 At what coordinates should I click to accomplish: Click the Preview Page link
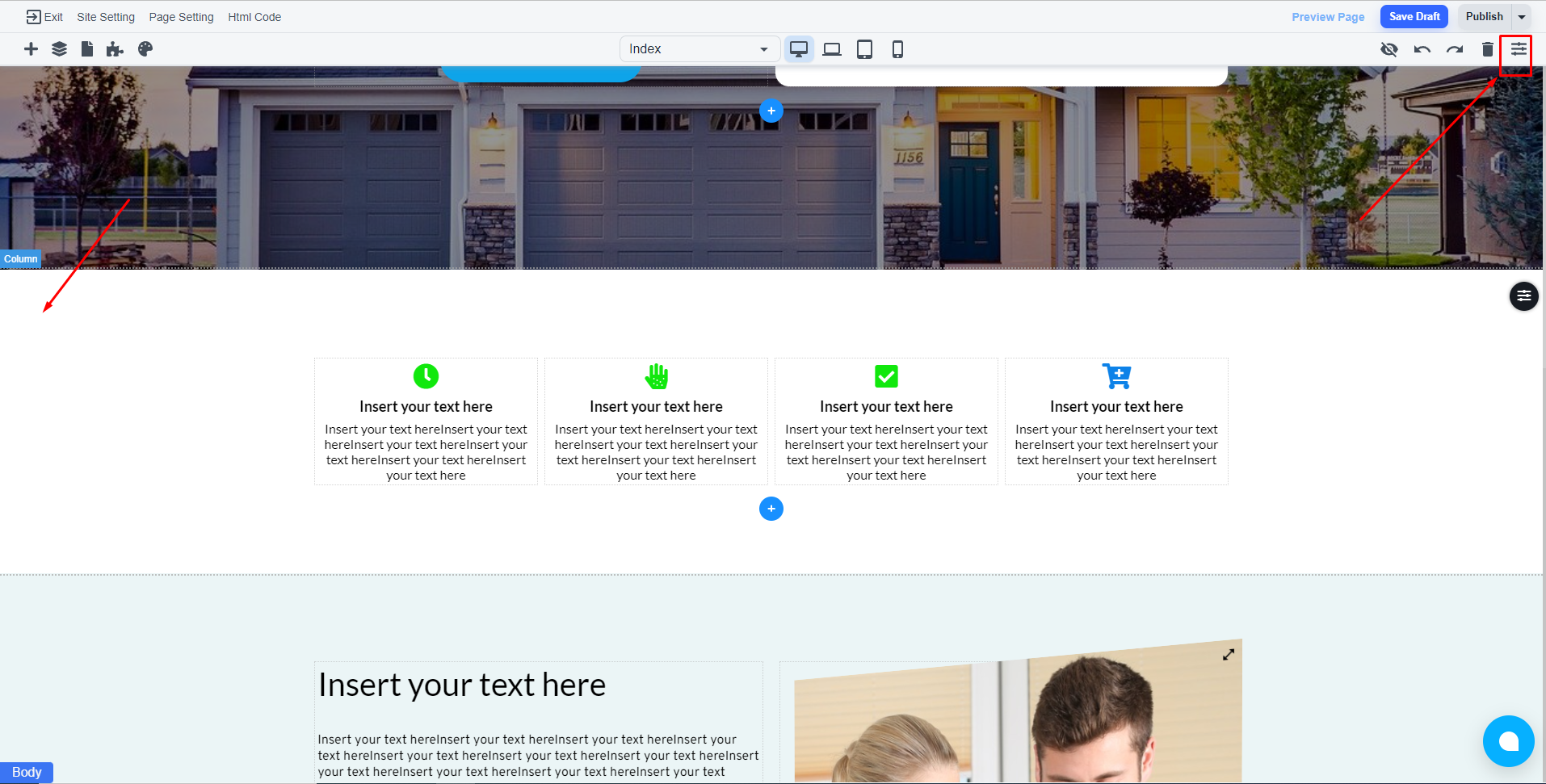(x=1328, y=17)
